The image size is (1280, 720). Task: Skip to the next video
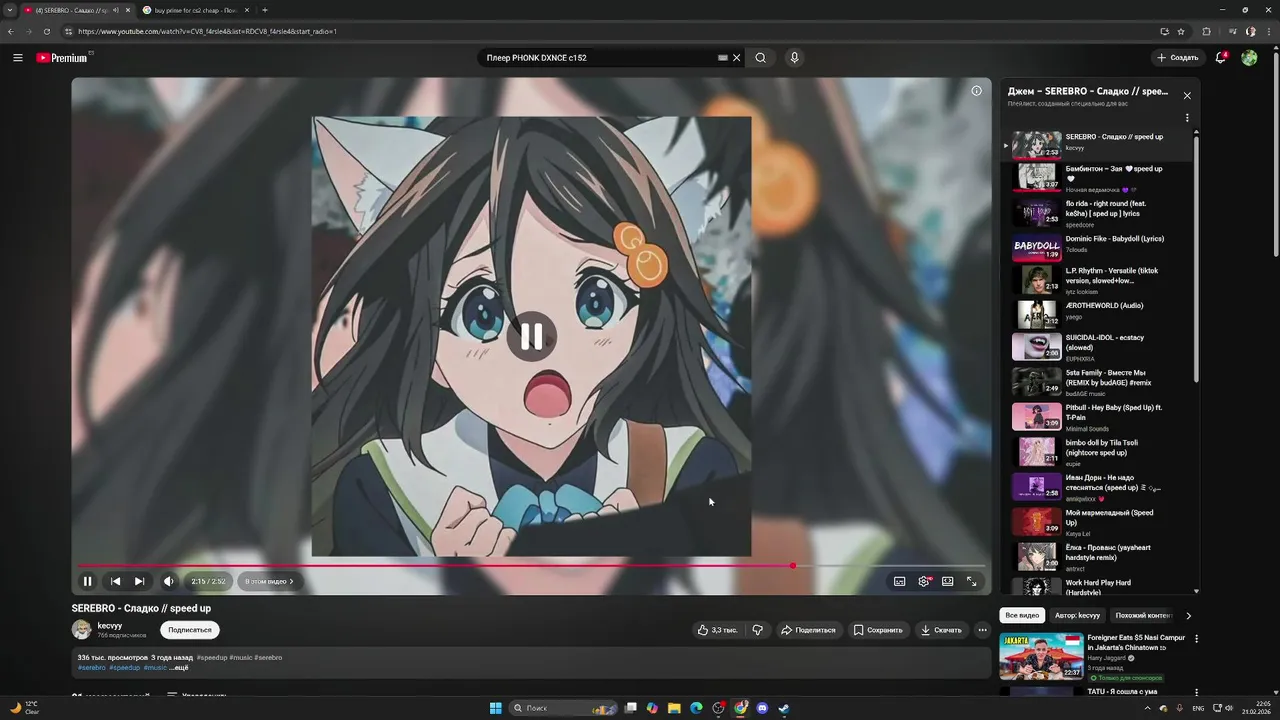[x=139, y=581]
